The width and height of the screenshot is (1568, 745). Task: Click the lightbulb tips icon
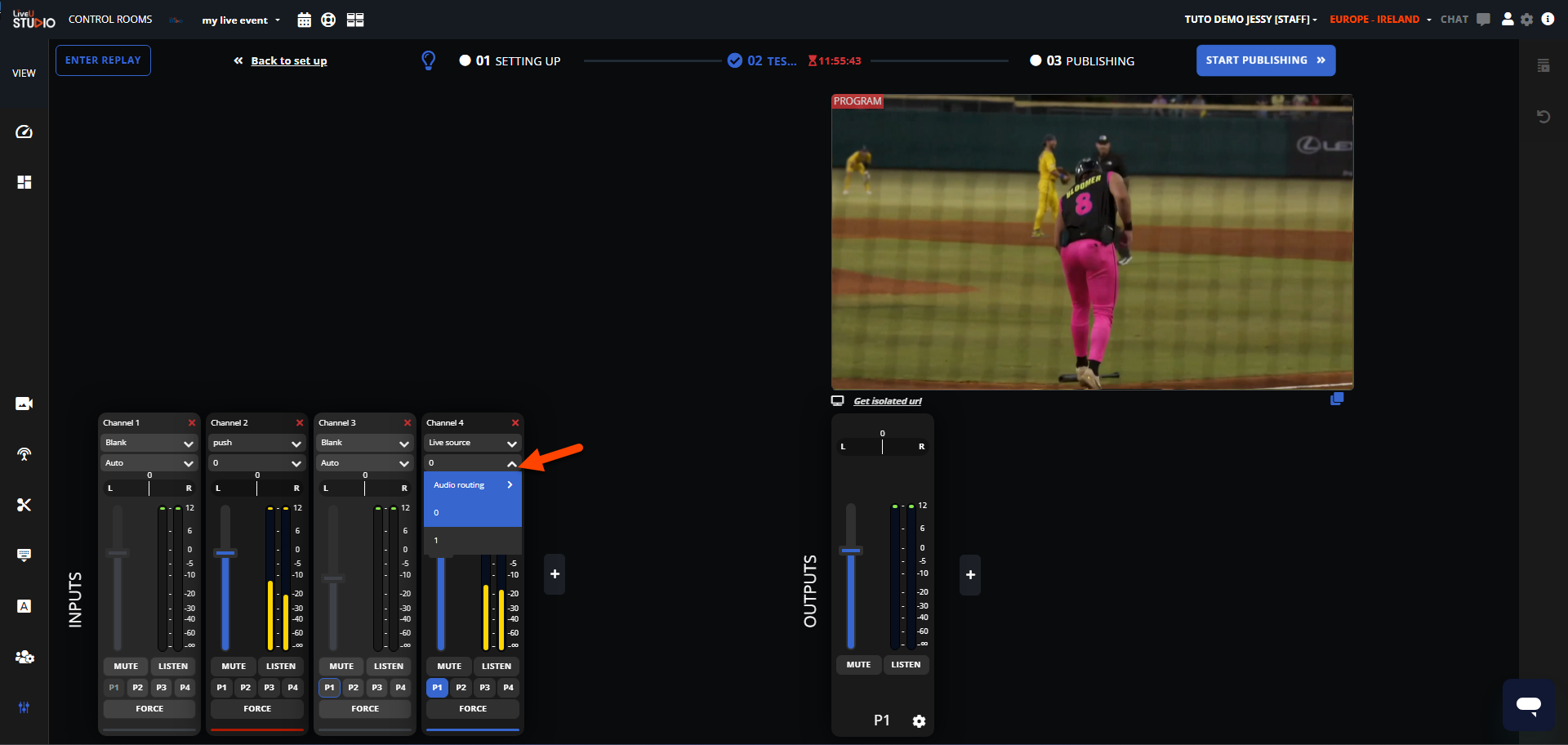tap(428, 60)
